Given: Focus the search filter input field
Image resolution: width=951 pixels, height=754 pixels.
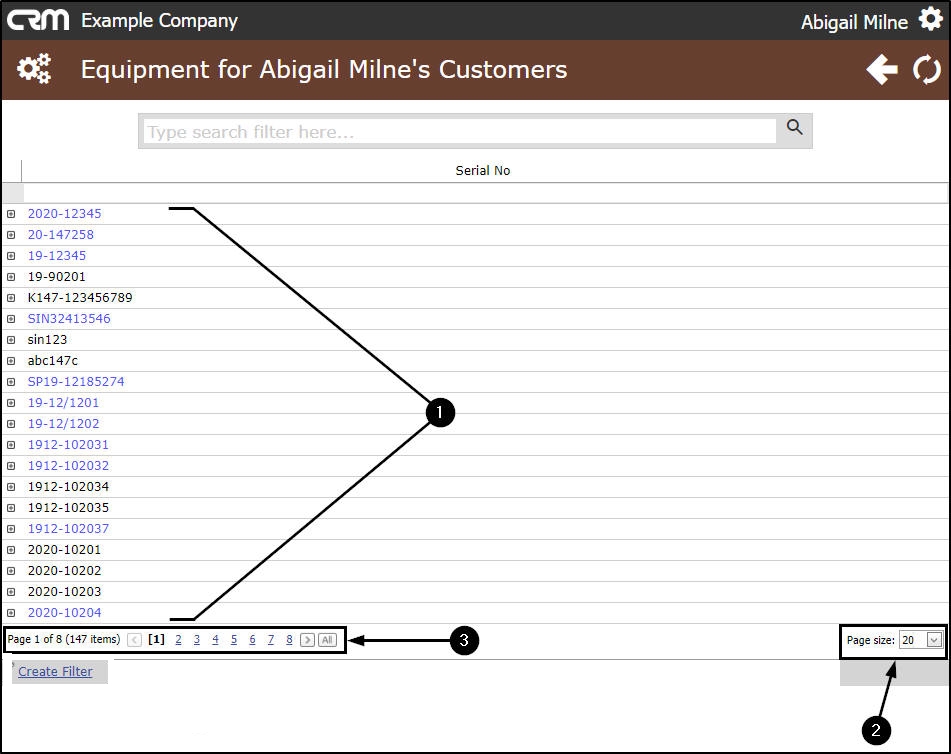Looking at the screenshot, I should click(460, 131).
